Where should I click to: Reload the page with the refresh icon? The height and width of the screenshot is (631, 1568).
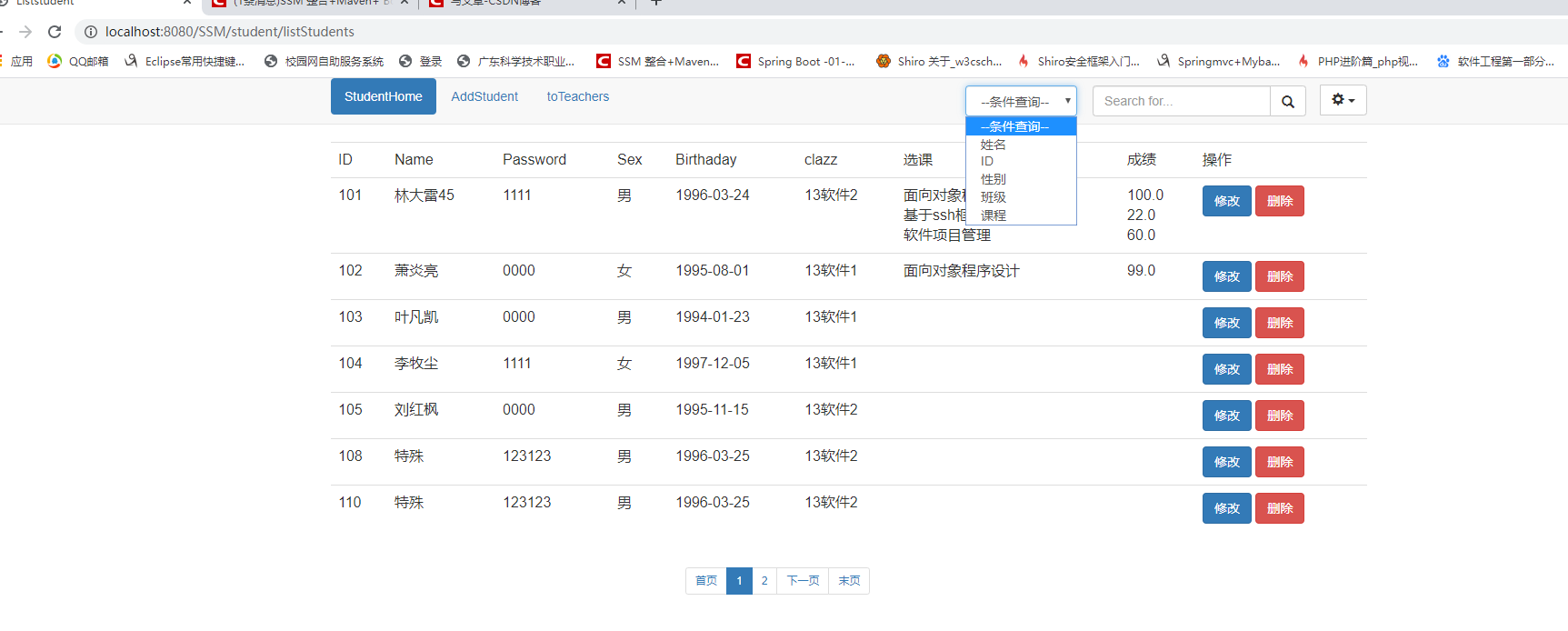coord(55,32)
